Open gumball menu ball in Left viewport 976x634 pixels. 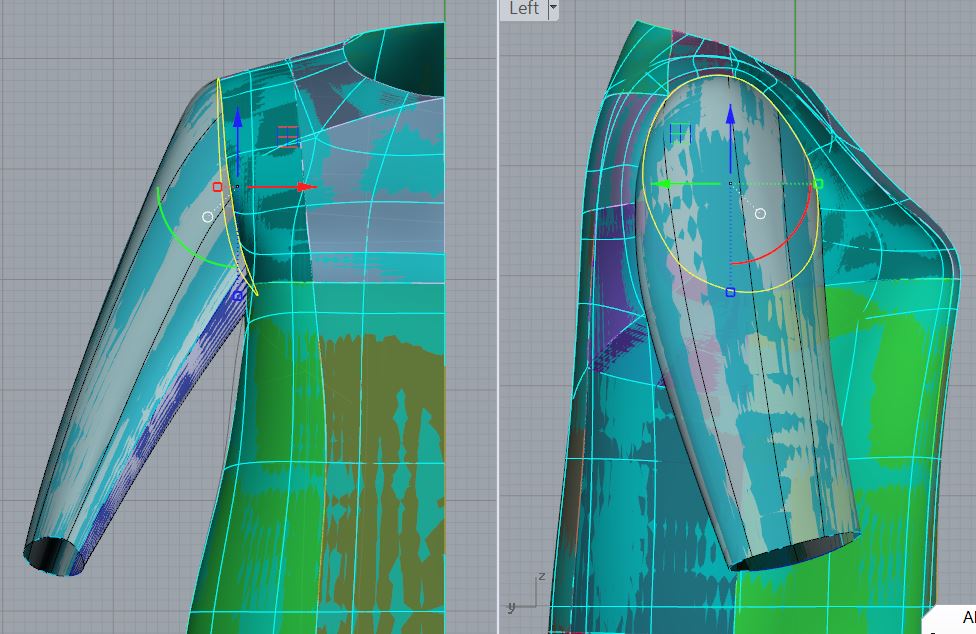pos(760,214)
